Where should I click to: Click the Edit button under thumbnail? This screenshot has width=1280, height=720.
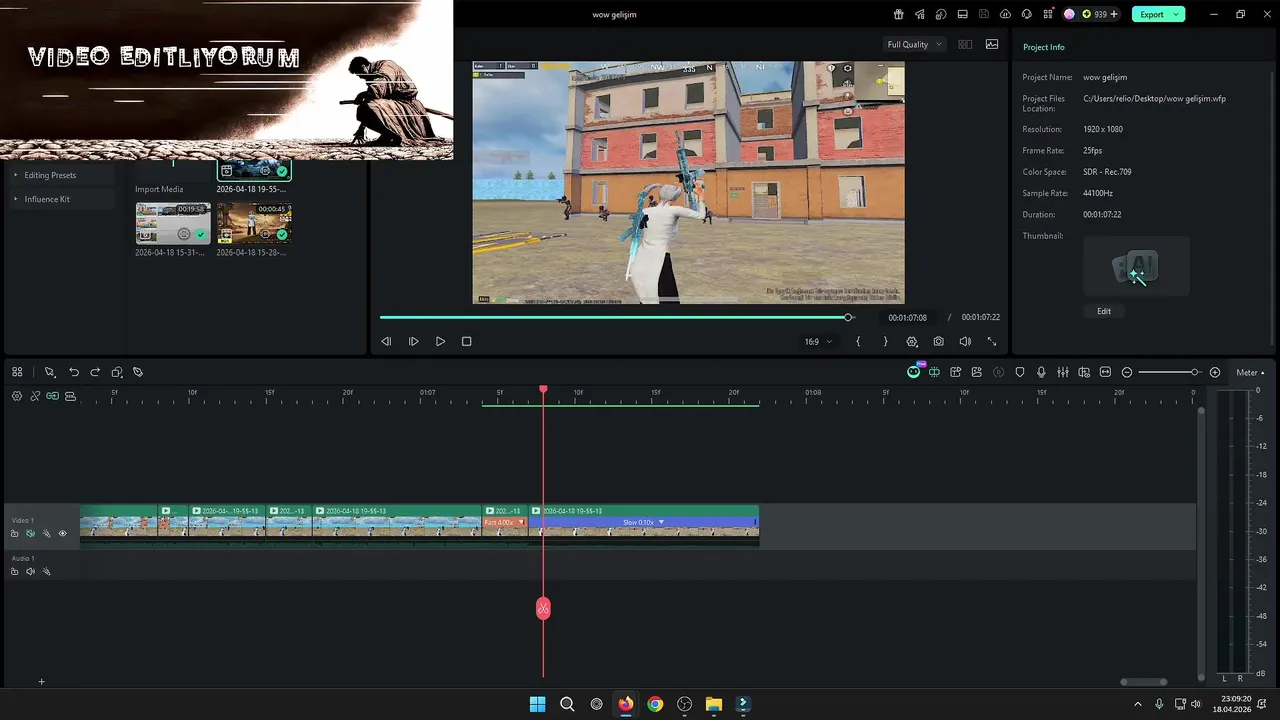[x=1104, y=311]
